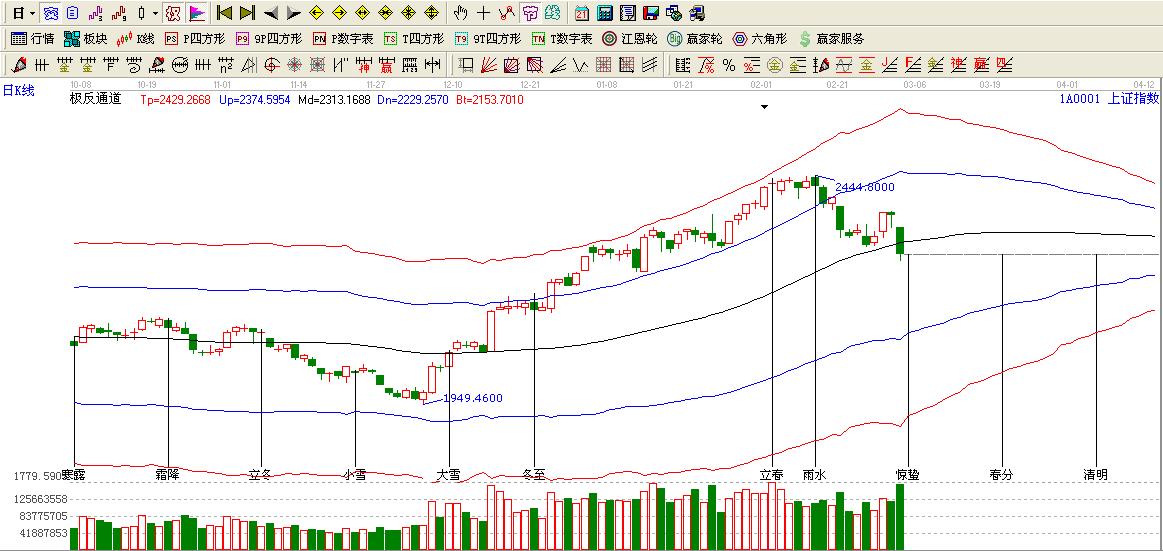Click the small black triangle above chart
The height and width of the screenshot is (551, 1163).
coord(765,107)
